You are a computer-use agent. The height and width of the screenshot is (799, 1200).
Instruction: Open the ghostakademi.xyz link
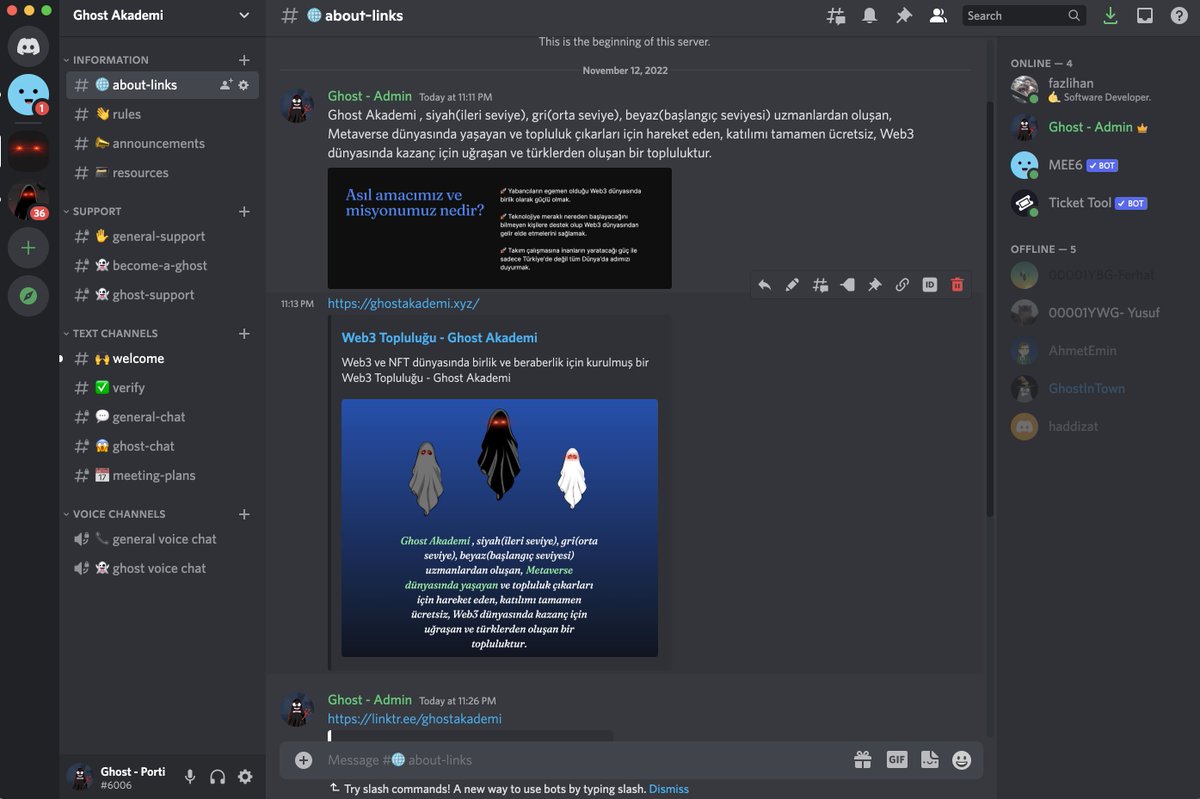(x=404, y=303)
